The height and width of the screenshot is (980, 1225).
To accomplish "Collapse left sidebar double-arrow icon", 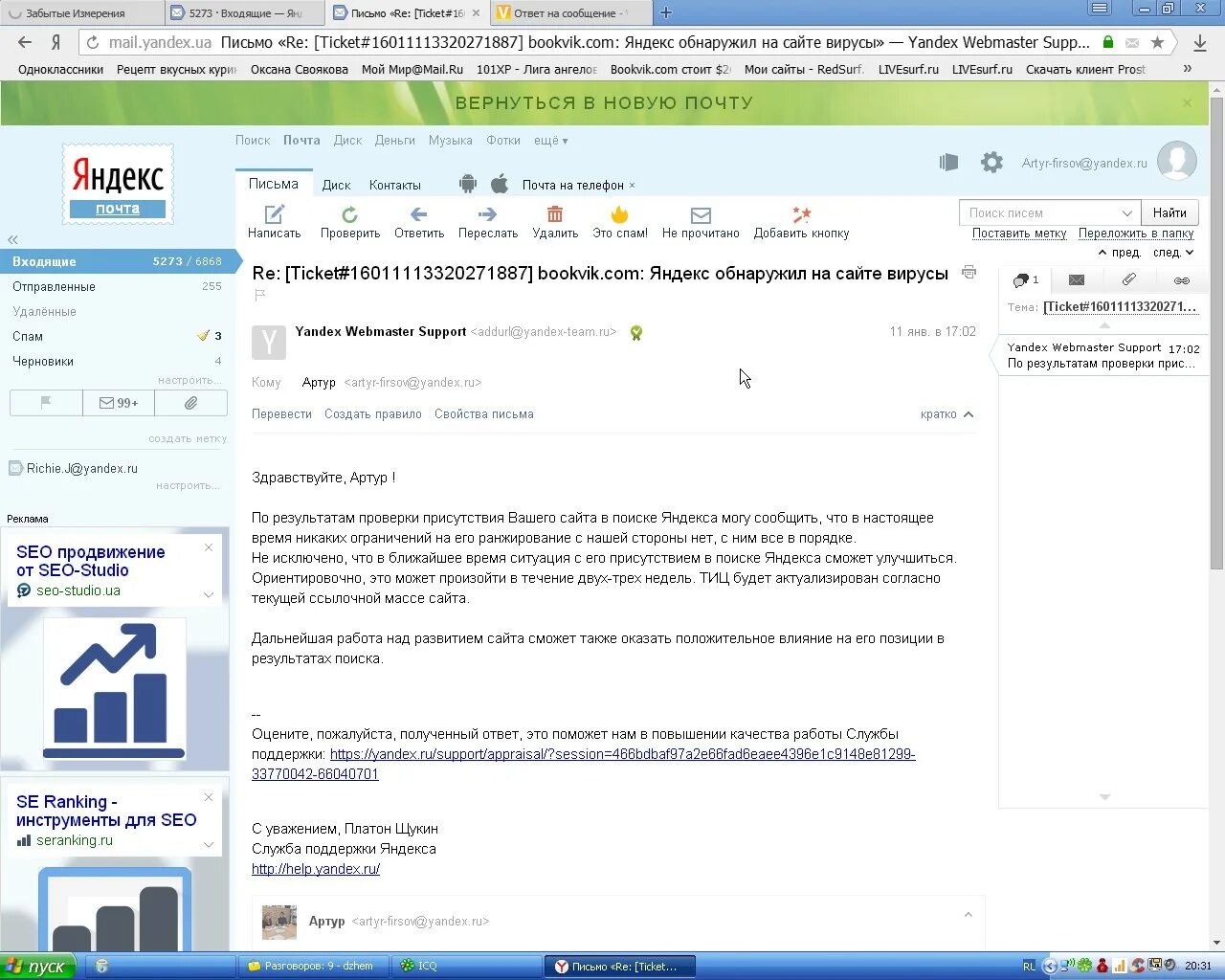I will [12, 240].
